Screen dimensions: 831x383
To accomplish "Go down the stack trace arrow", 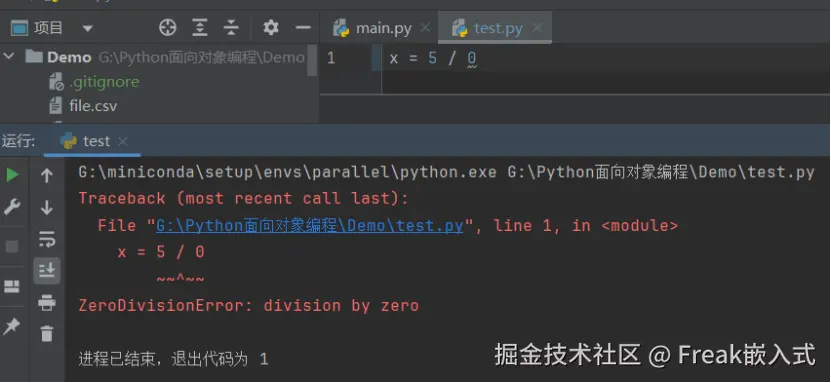I will 47,207.
